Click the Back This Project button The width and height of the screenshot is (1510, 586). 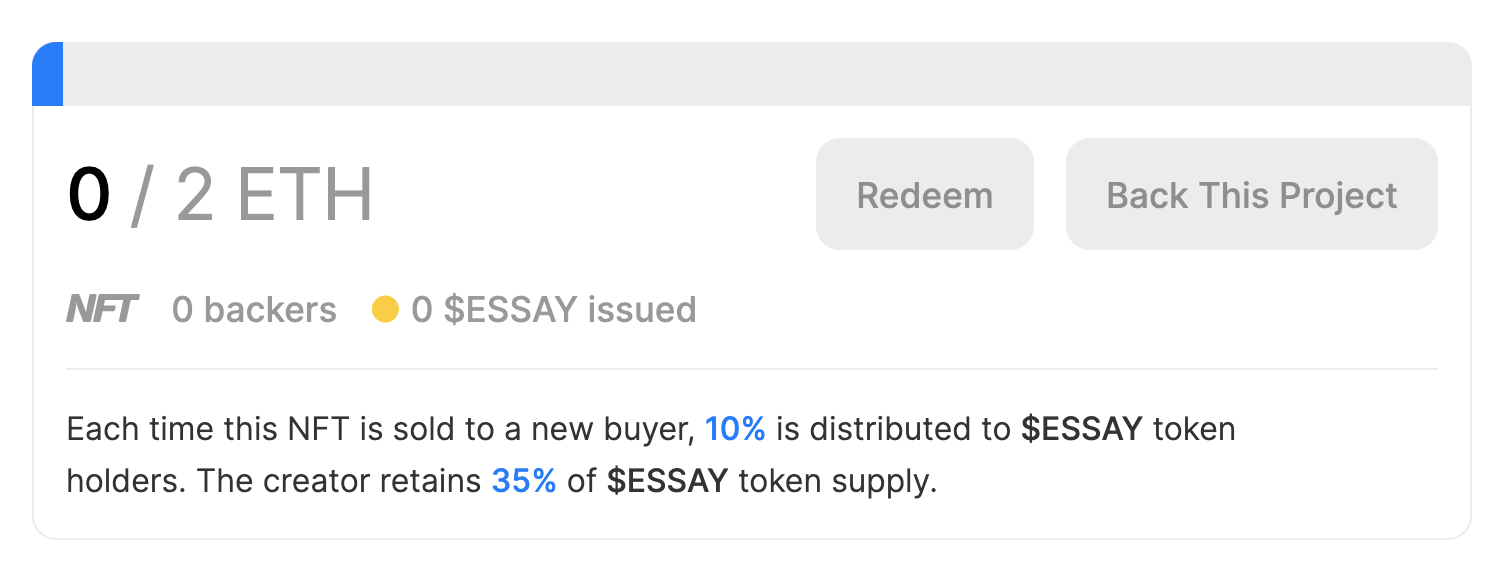(x=1252, y=194)
